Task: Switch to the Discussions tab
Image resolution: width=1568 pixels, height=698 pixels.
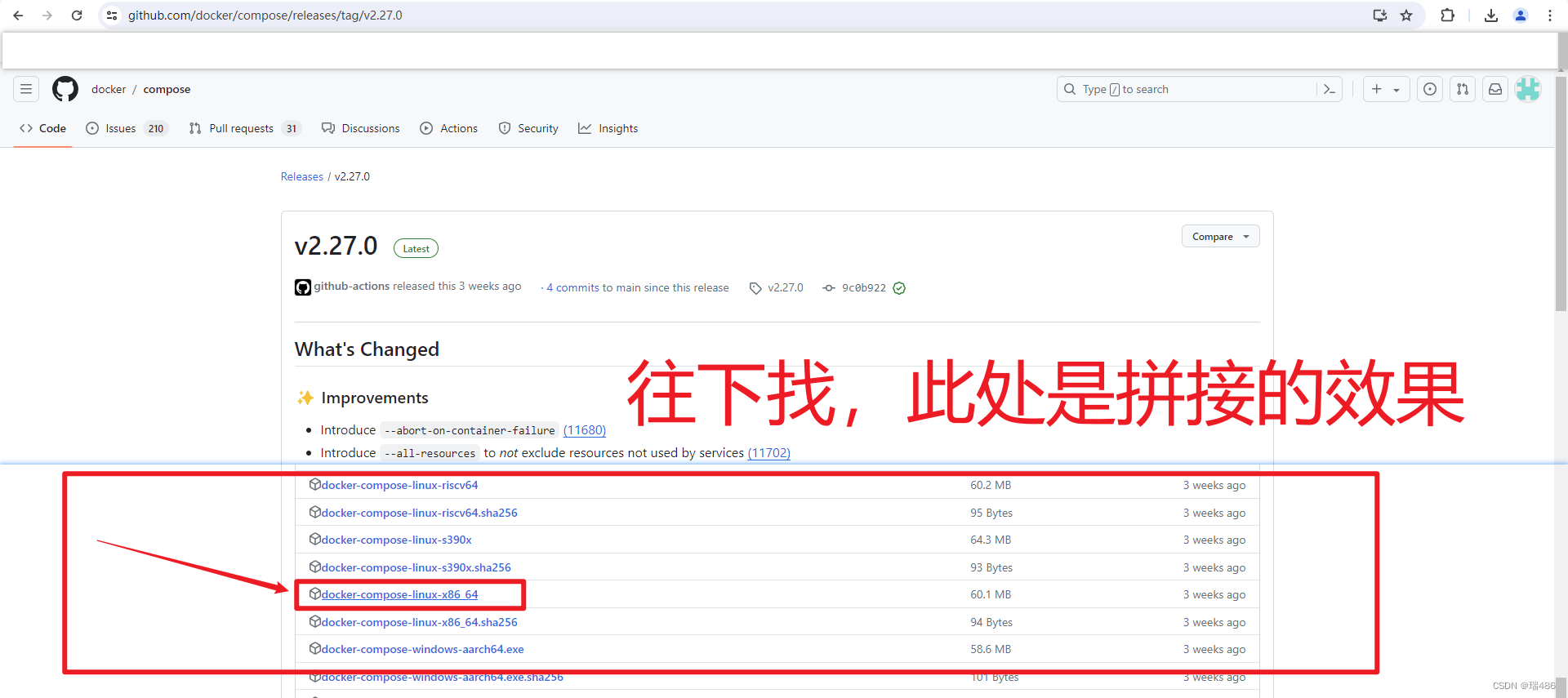Action: click(361, 128)
